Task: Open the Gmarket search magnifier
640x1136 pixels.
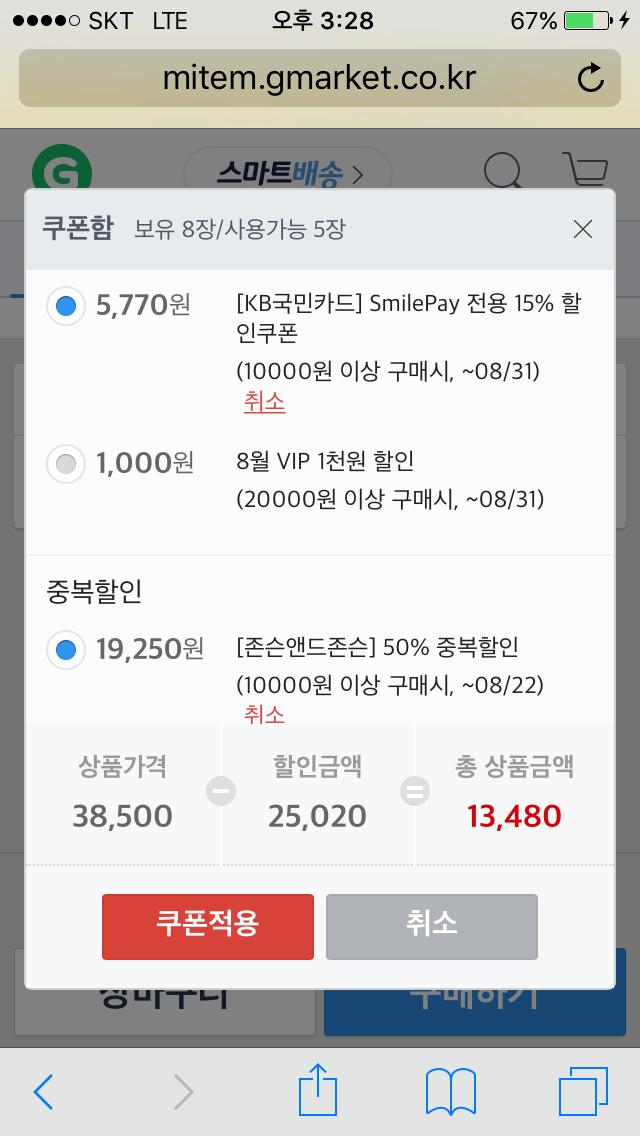Action: click(x=502, y=170)
